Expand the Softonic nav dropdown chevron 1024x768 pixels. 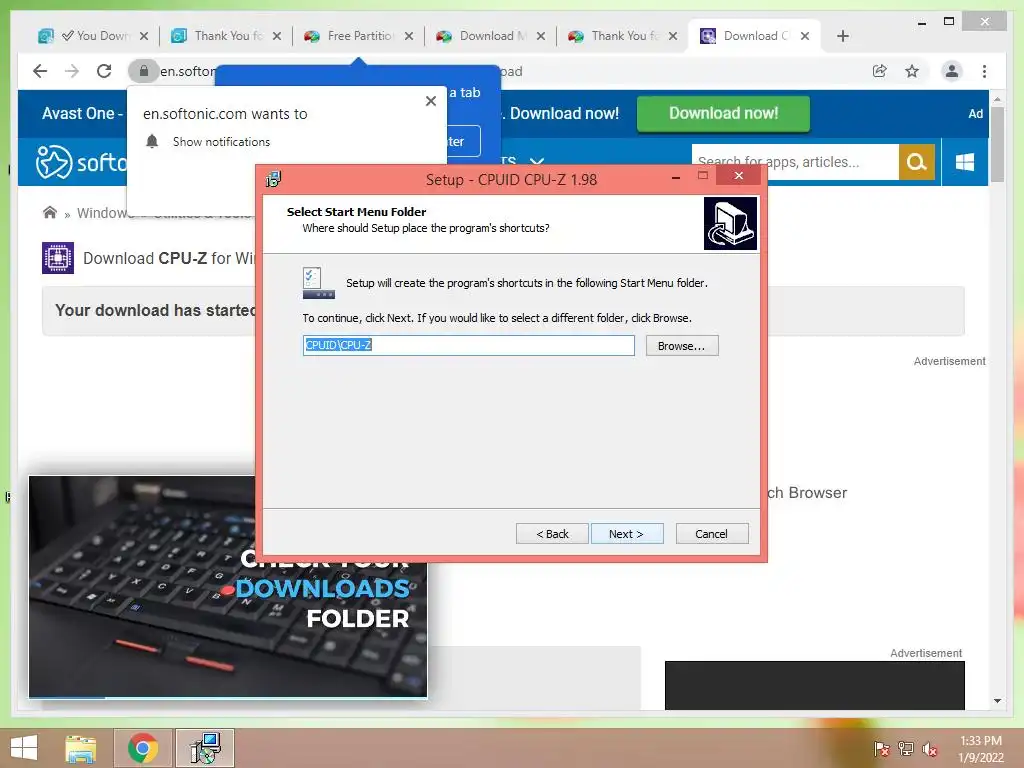[x=537, y=161]
